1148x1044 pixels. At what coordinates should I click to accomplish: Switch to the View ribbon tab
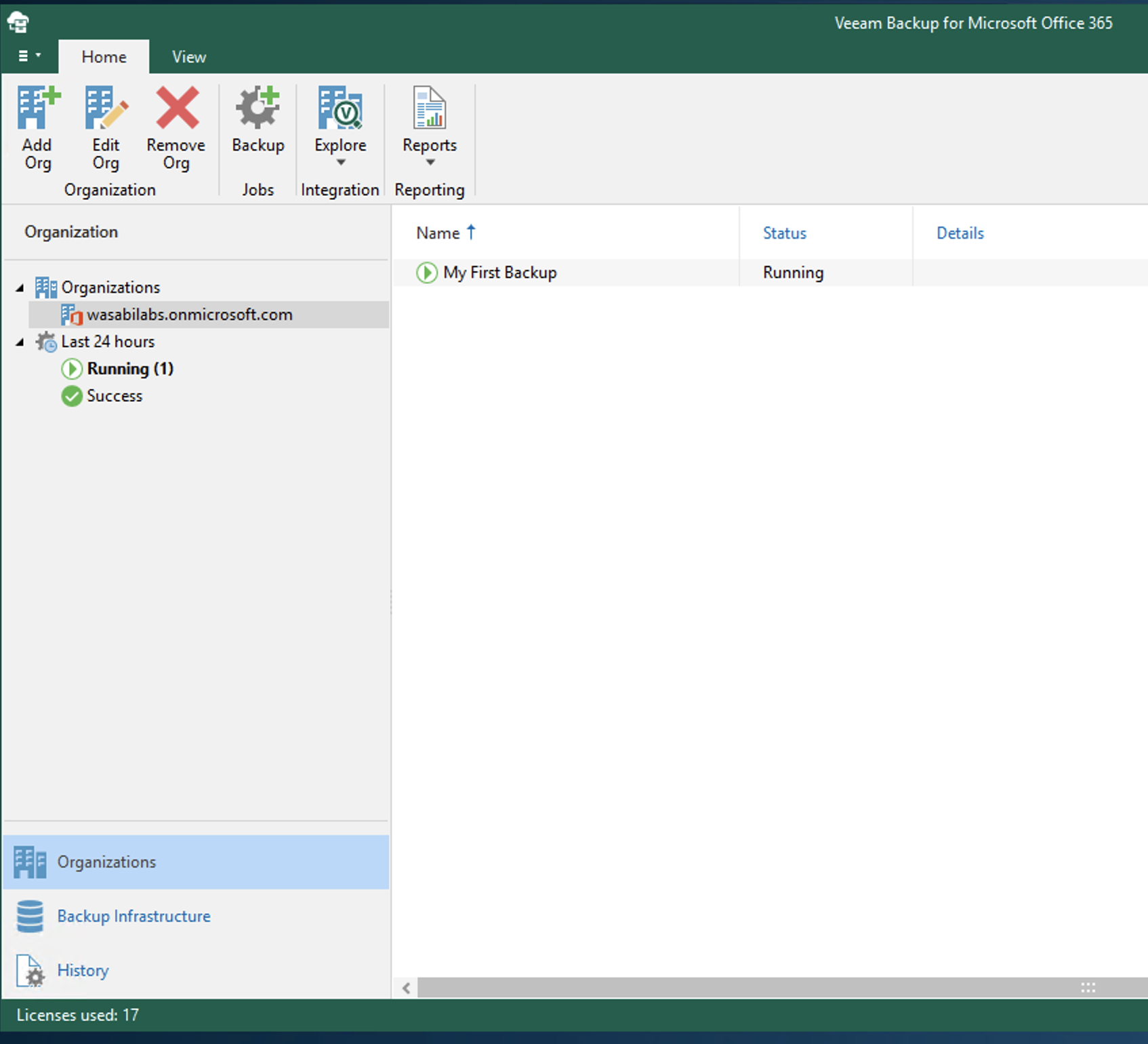coord(188,57)
